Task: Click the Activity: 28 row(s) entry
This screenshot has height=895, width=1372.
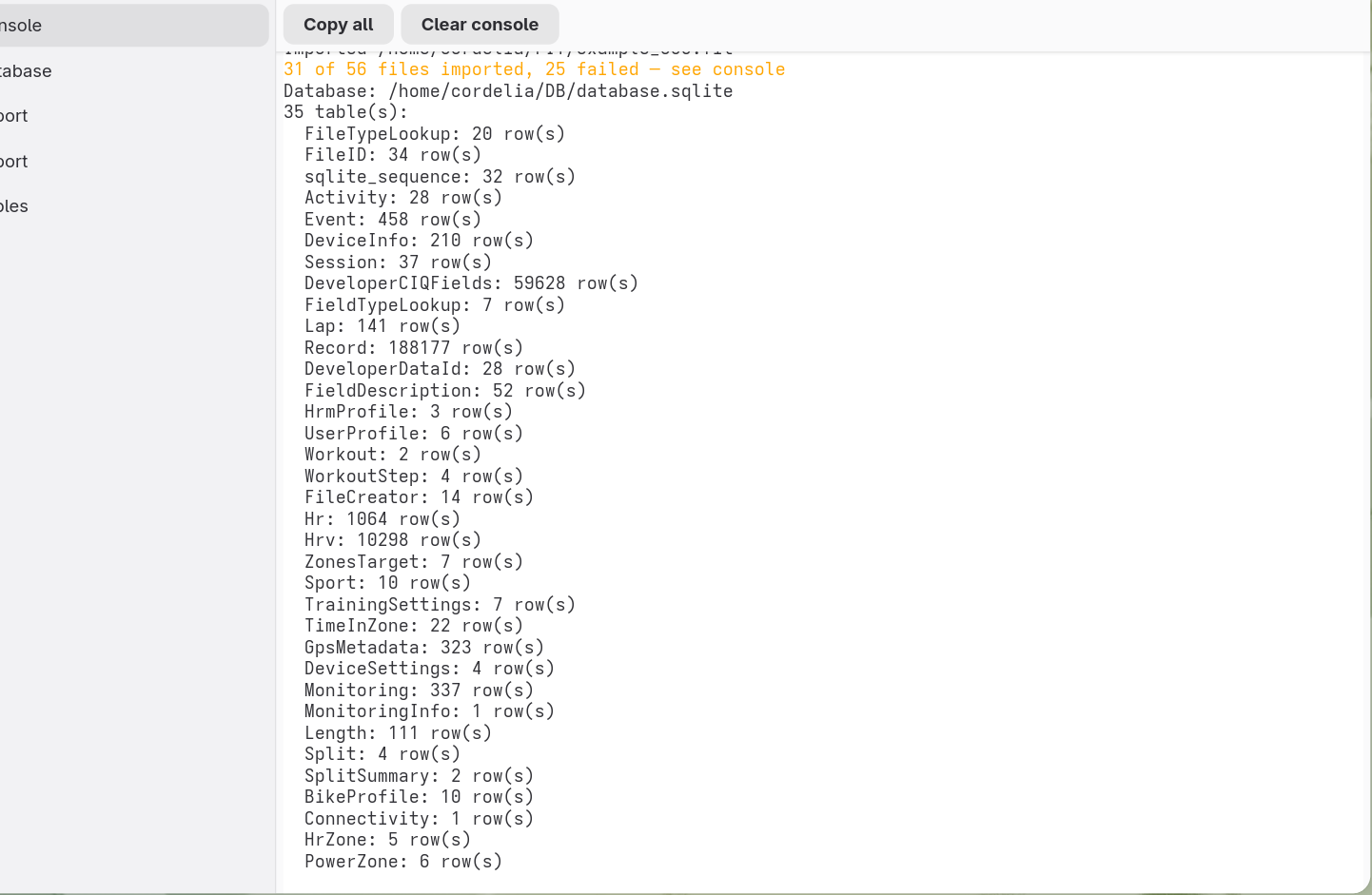Action: tap(403, 198)
